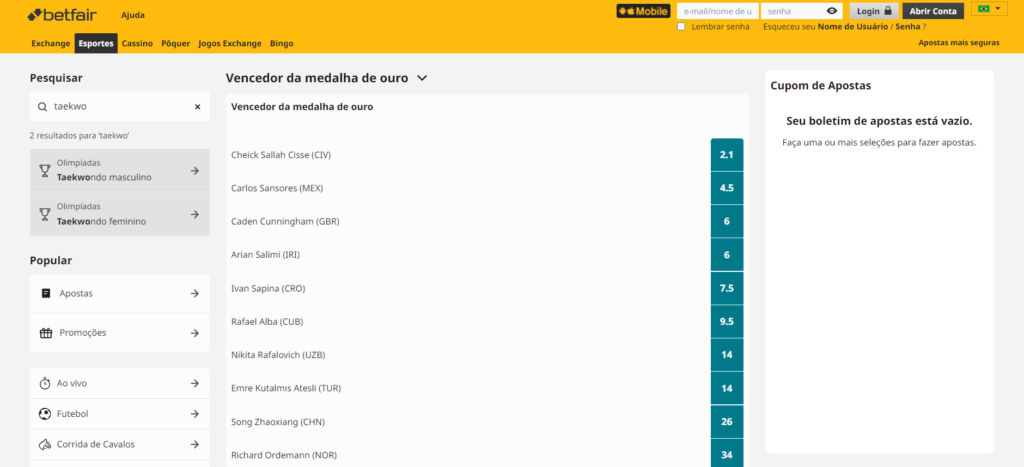Click the Abrir Conta button
The height and width of the screenshot is (467, 1024).
click(933, 11)
